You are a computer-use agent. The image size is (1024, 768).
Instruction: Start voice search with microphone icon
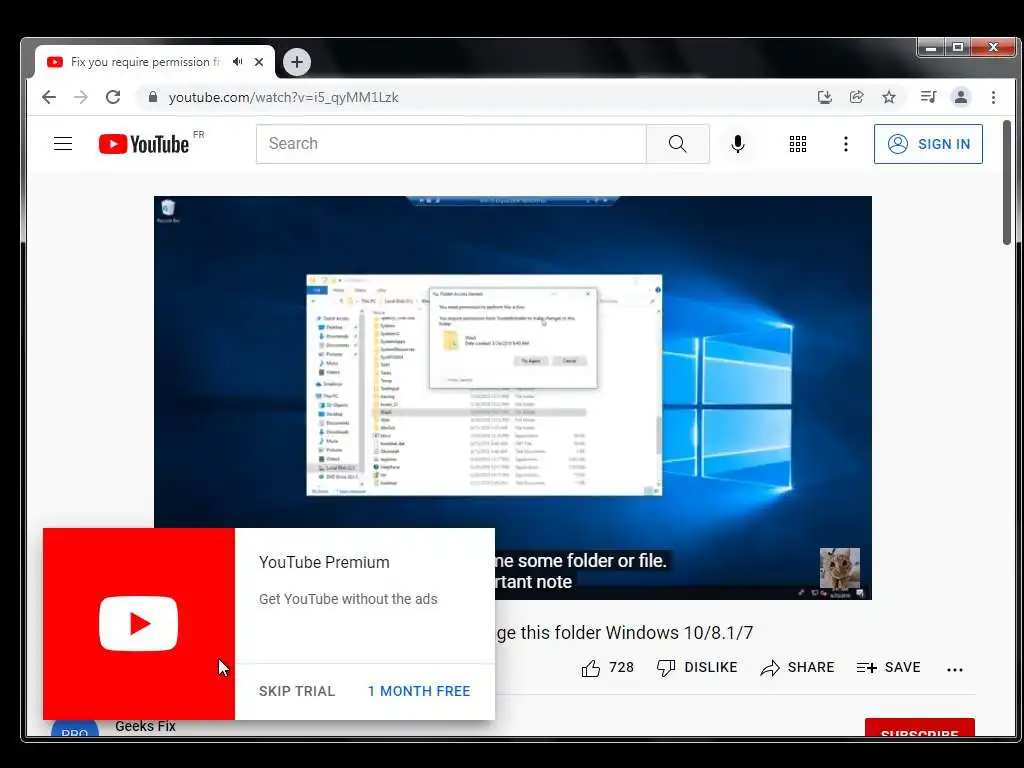click(737, 144)
